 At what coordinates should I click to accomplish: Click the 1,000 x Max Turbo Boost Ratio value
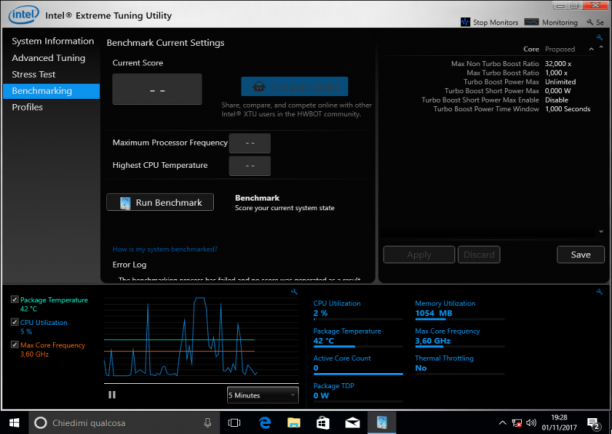(x=556, y=73)
